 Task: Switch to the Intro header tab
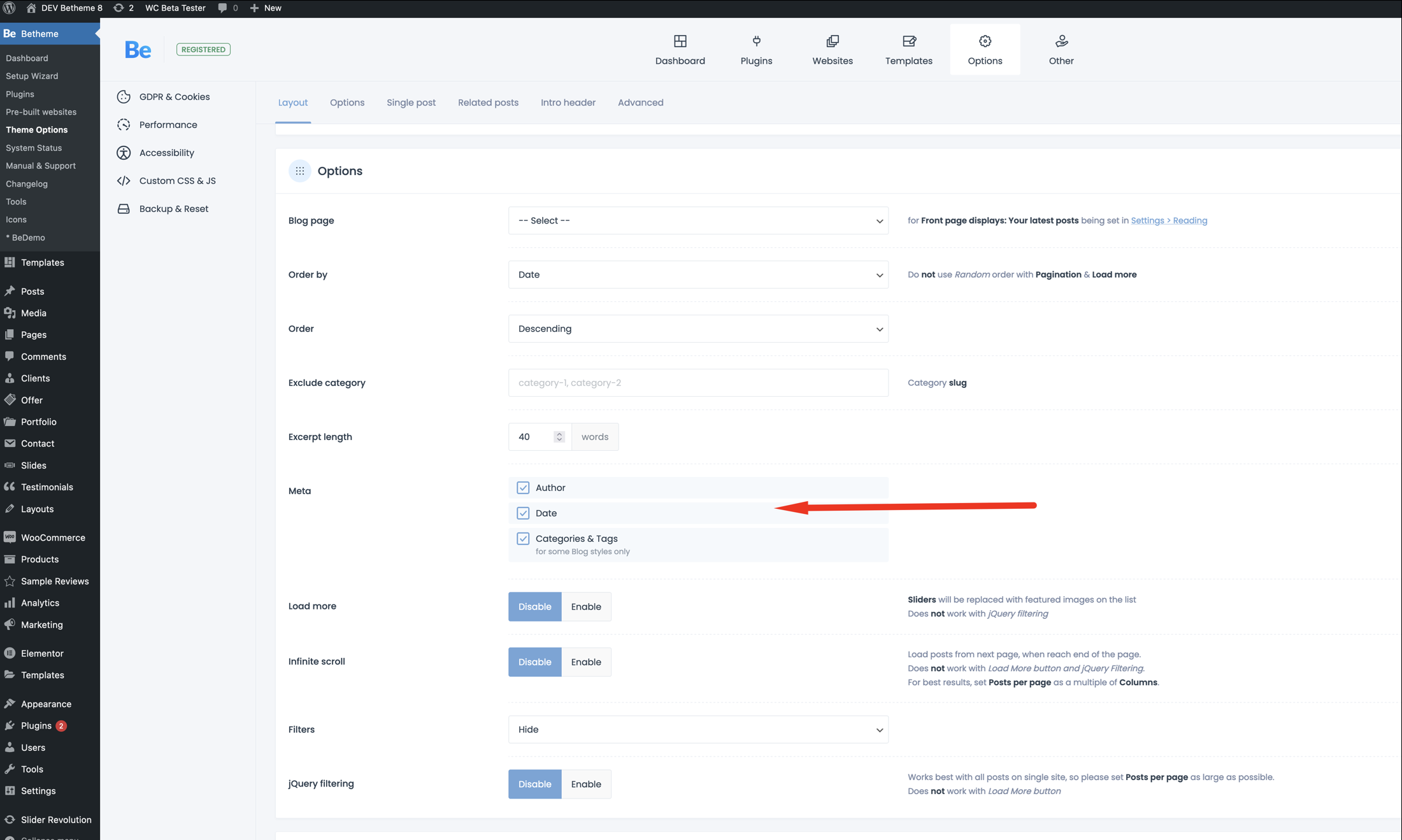pyautogui.click(x=568, y=103)
